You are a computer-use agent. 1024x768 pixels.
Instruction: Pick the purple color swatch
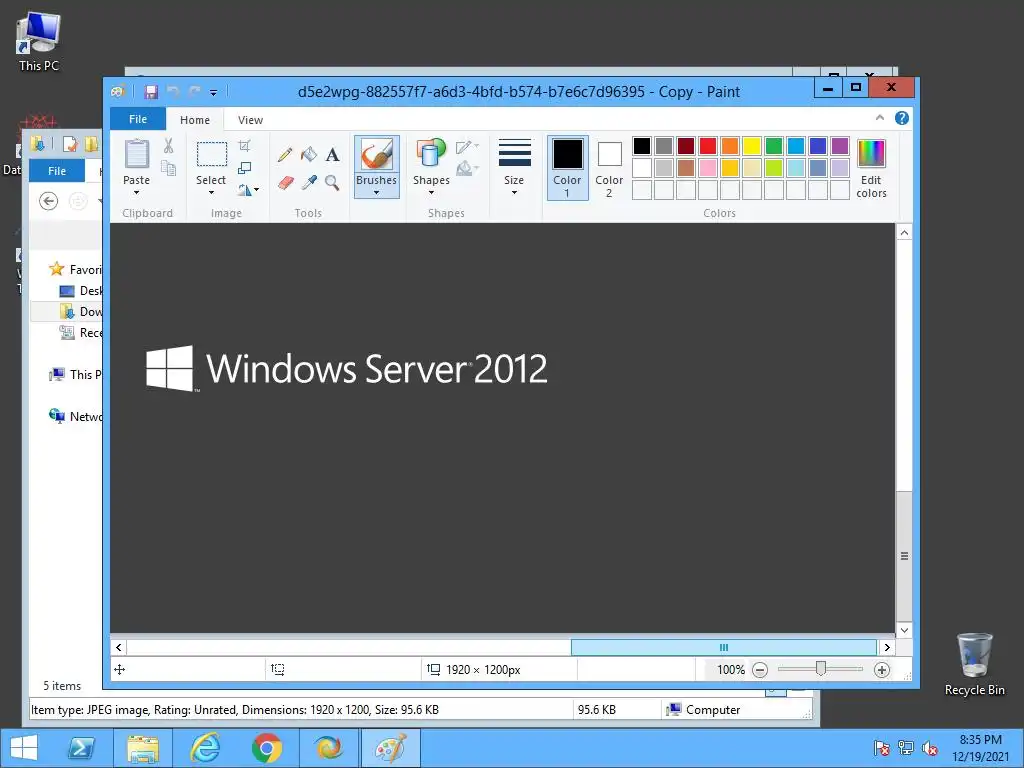point(840,146)
